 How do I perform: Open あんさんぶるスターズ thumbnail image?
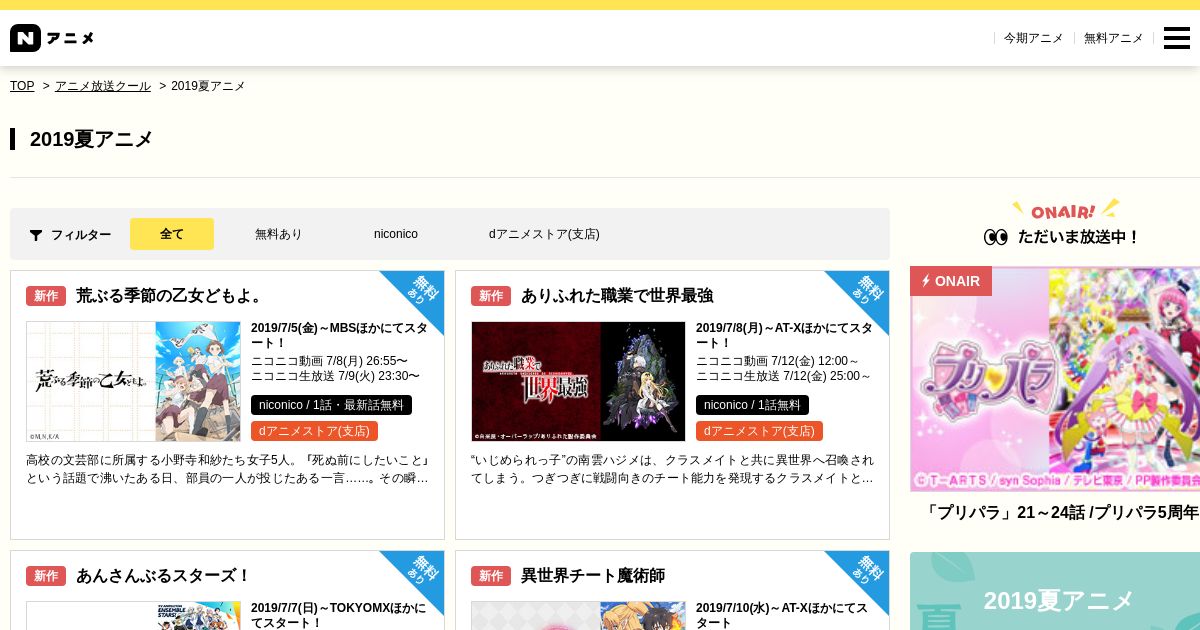134,615
